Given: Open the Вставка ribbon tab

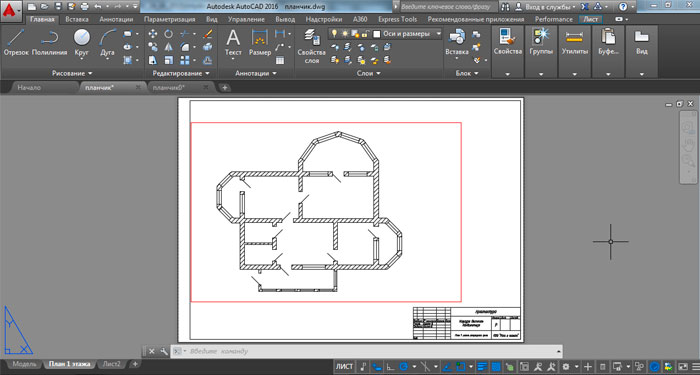Looking at the screenshot, I should click(x=77, y=20).
